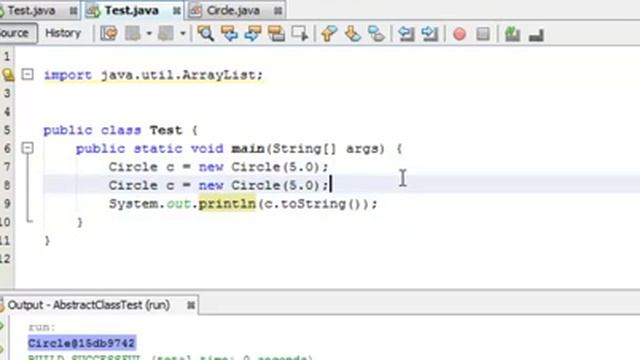Click the Forward navigation icon
640x360 pixels.
[166, 33]
